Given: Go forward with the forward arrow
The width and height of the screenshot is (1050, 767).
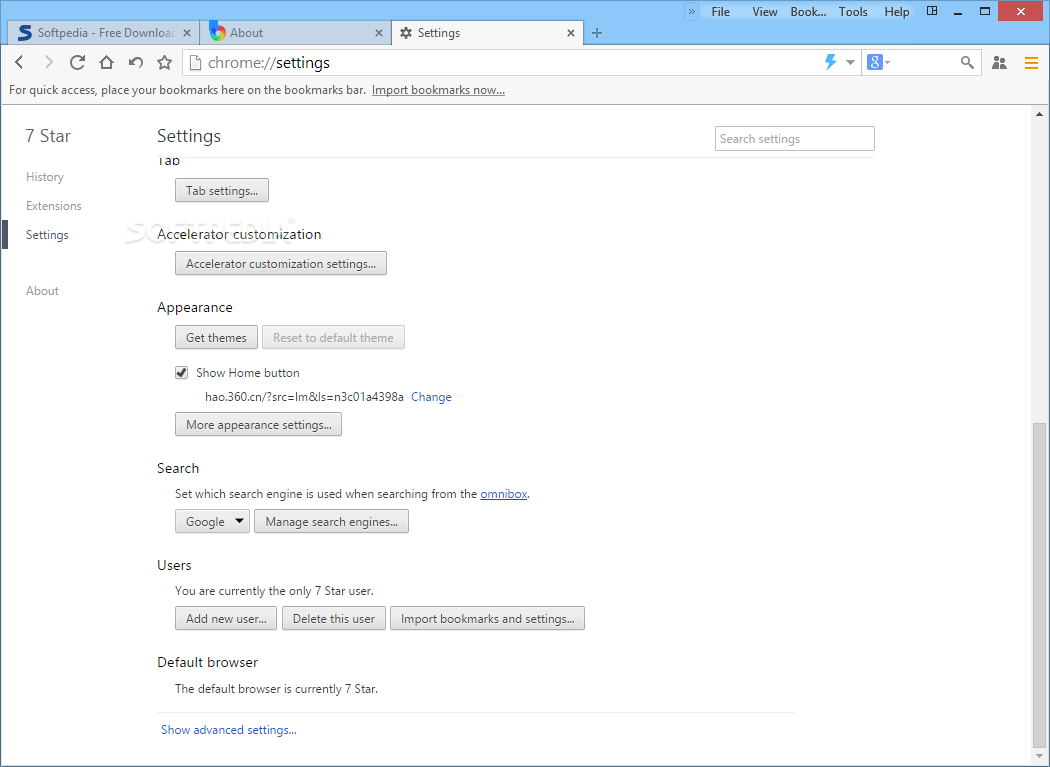Looking at the screenshot, I should pos(48,62).
